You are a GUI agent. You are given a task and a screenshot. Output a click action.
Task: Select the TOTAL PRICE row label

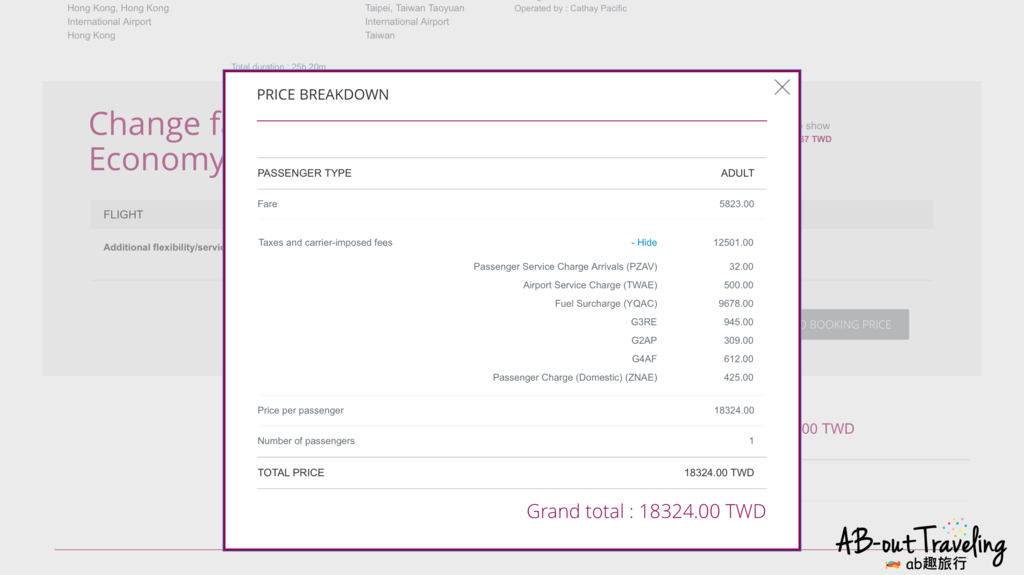click(x=291, y=473)
